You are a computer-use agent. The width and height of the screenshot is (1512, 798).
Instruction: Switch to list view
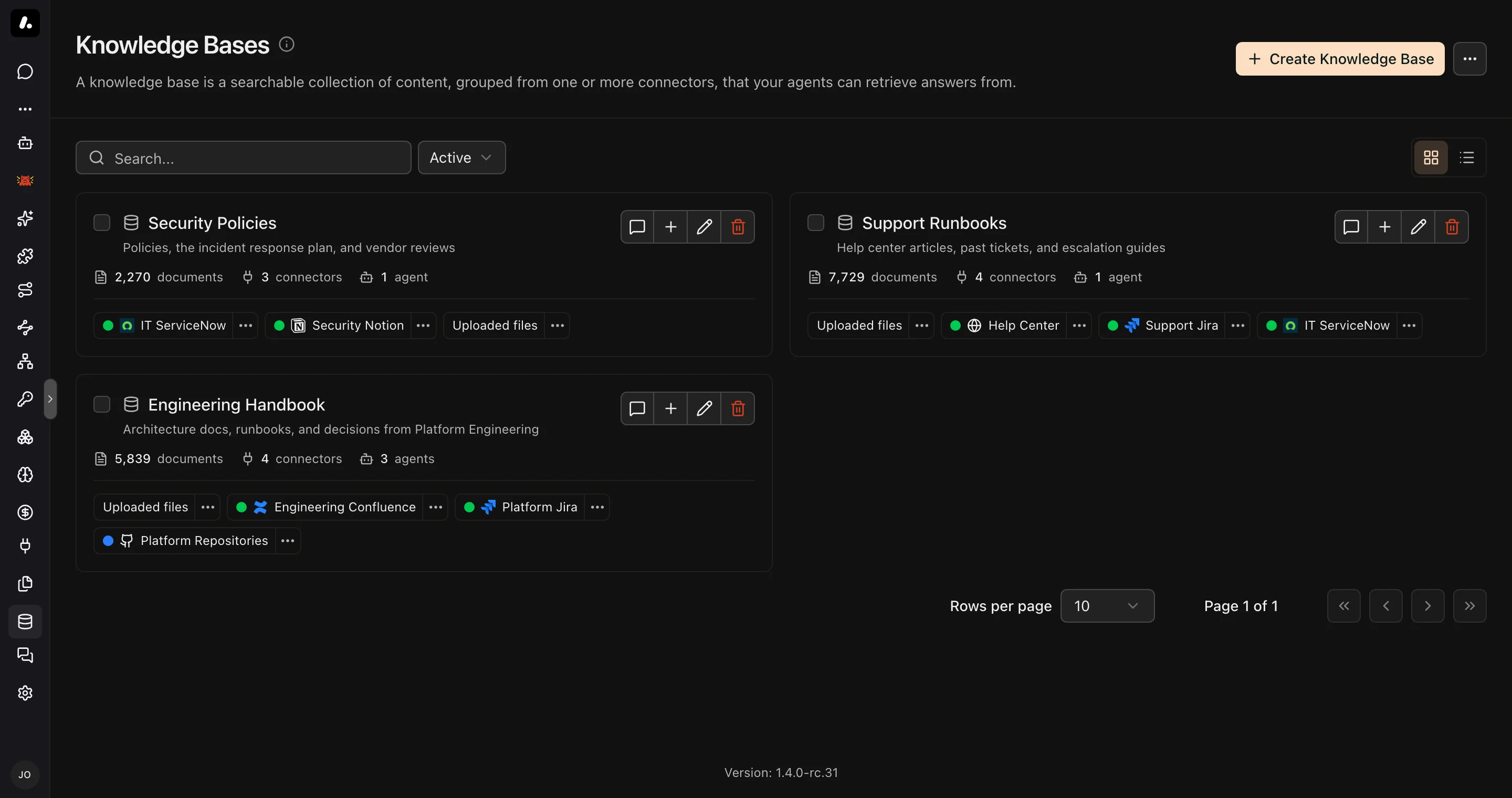pyautogui.click(x=1467, y=157)
